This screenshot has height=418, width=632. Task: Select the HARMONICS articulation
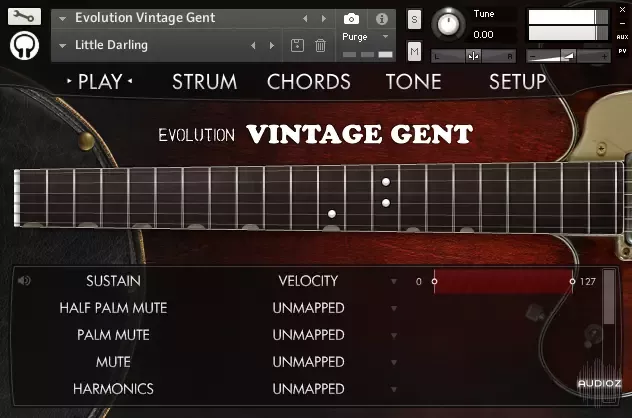(113, 389)
